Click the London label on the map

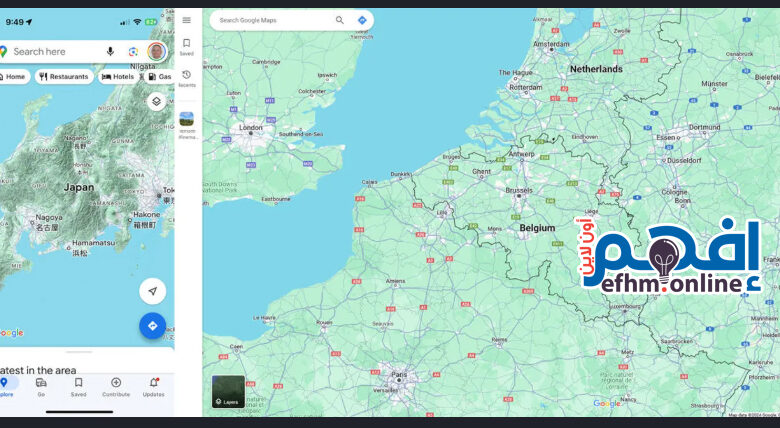[x=251, y=127]
